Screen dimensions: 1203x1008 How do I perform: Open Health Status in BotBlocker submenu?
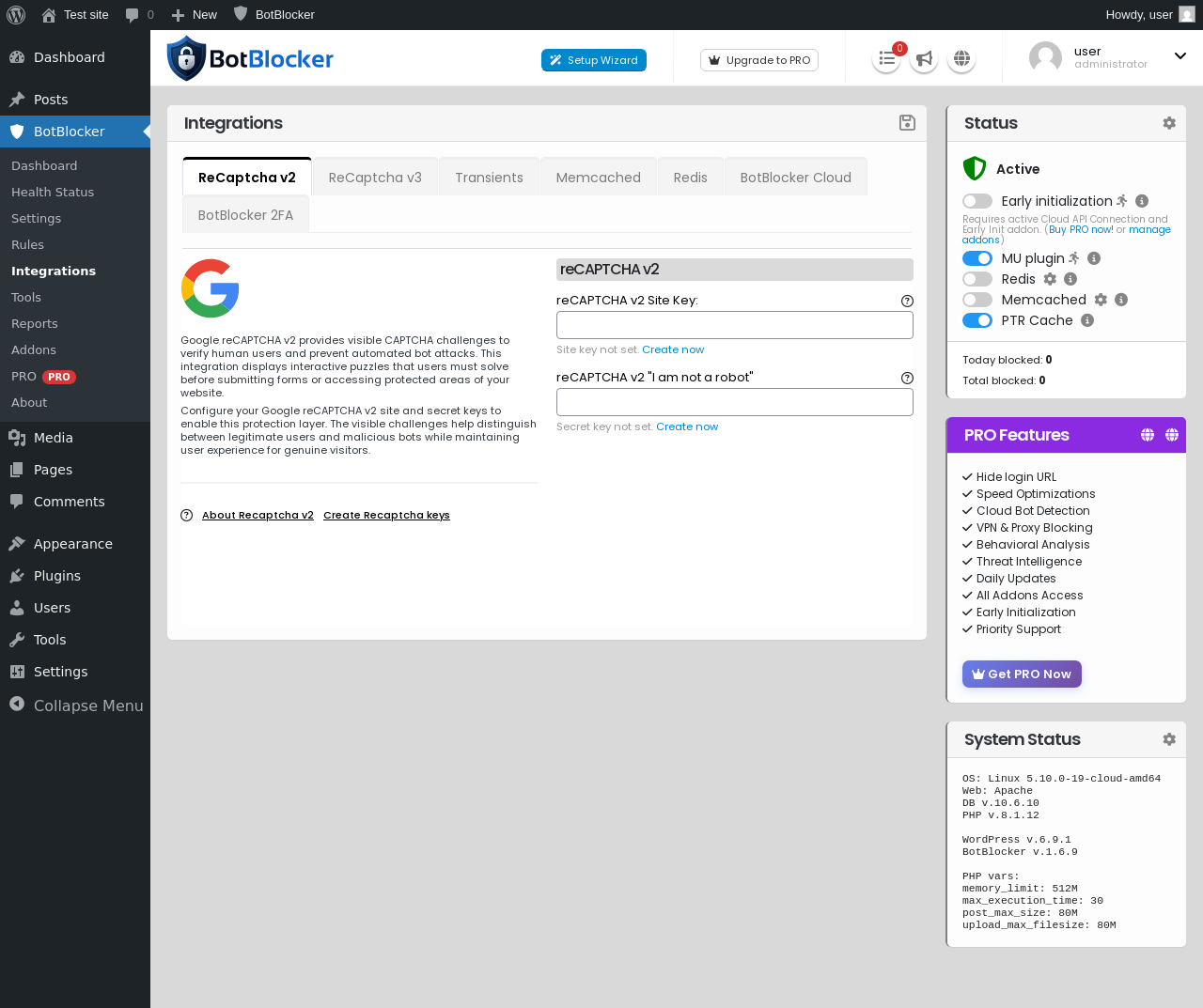point(53,192)
